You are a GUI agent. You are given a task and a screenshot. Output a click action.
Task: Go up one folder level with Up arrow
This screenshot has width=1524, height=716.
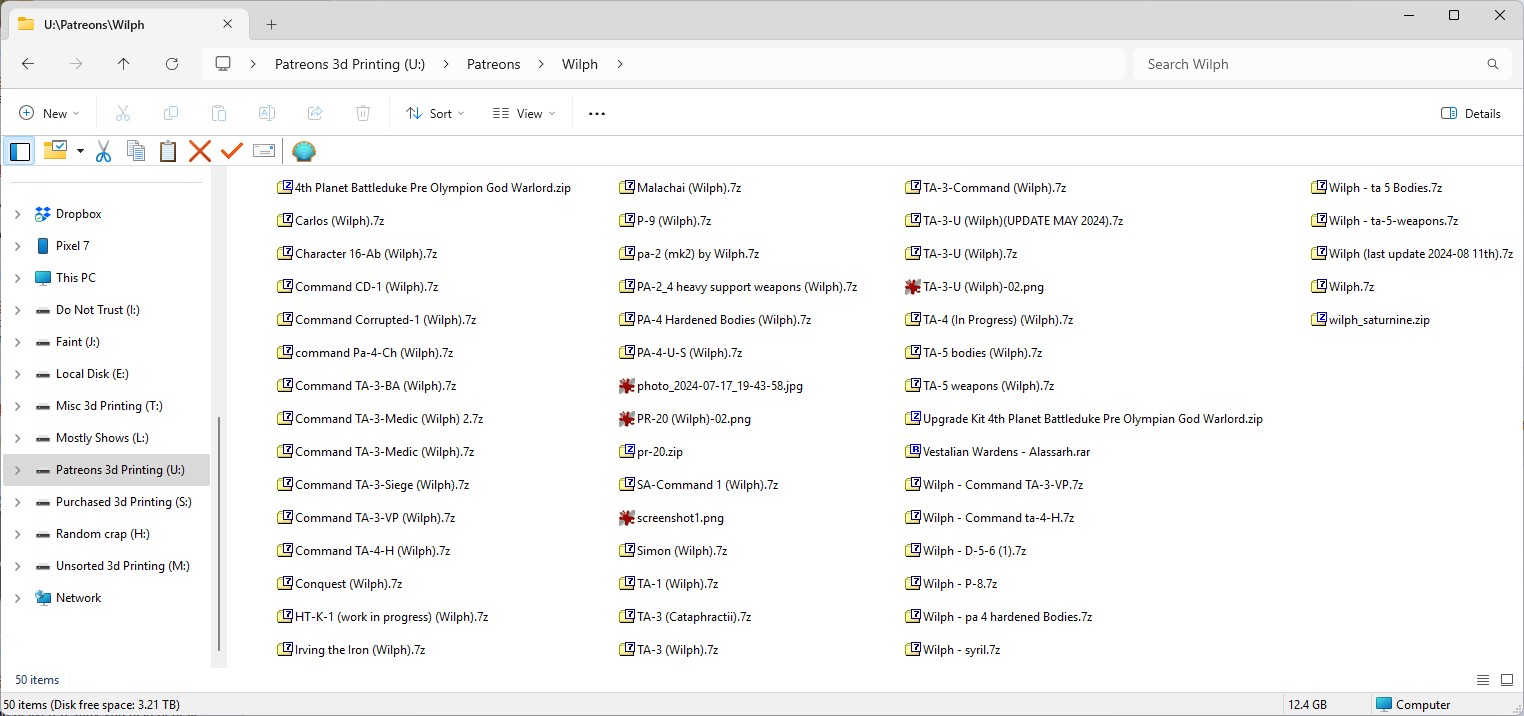coord(124,64)
